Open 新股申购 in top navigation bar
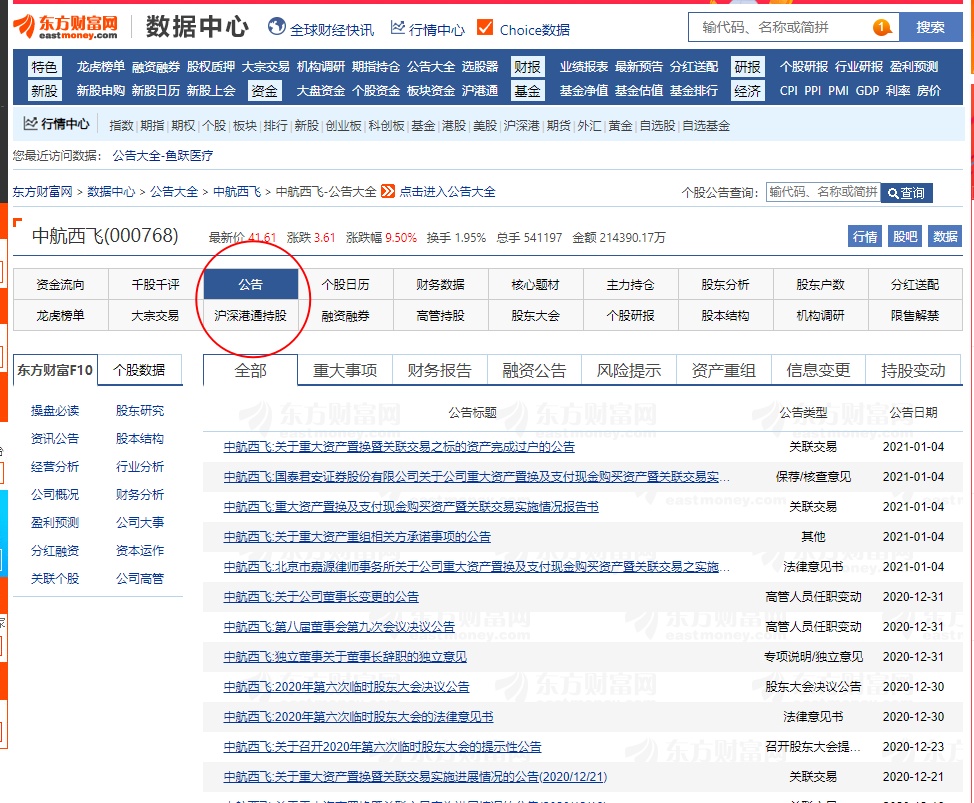The width and height of the screenshot is (974, 803). [x=101, y=91]
